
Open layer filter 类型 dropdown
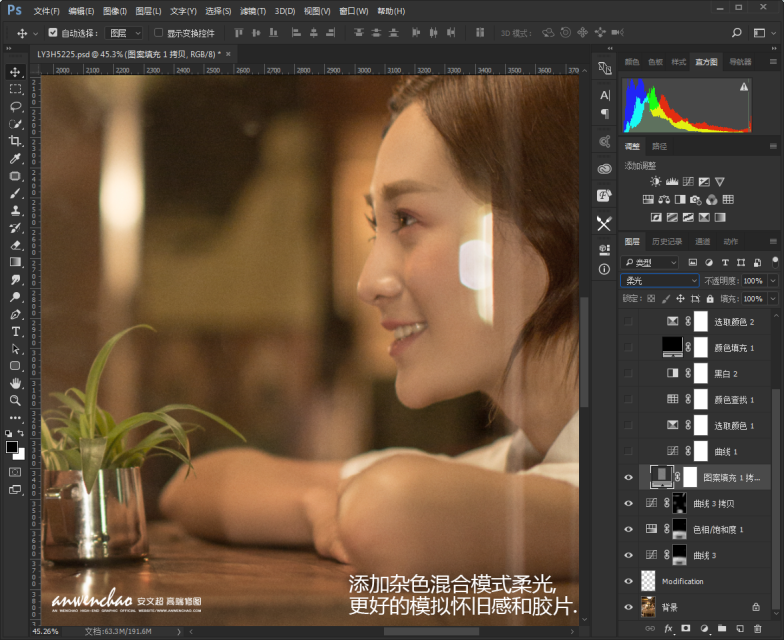(650, 262)
